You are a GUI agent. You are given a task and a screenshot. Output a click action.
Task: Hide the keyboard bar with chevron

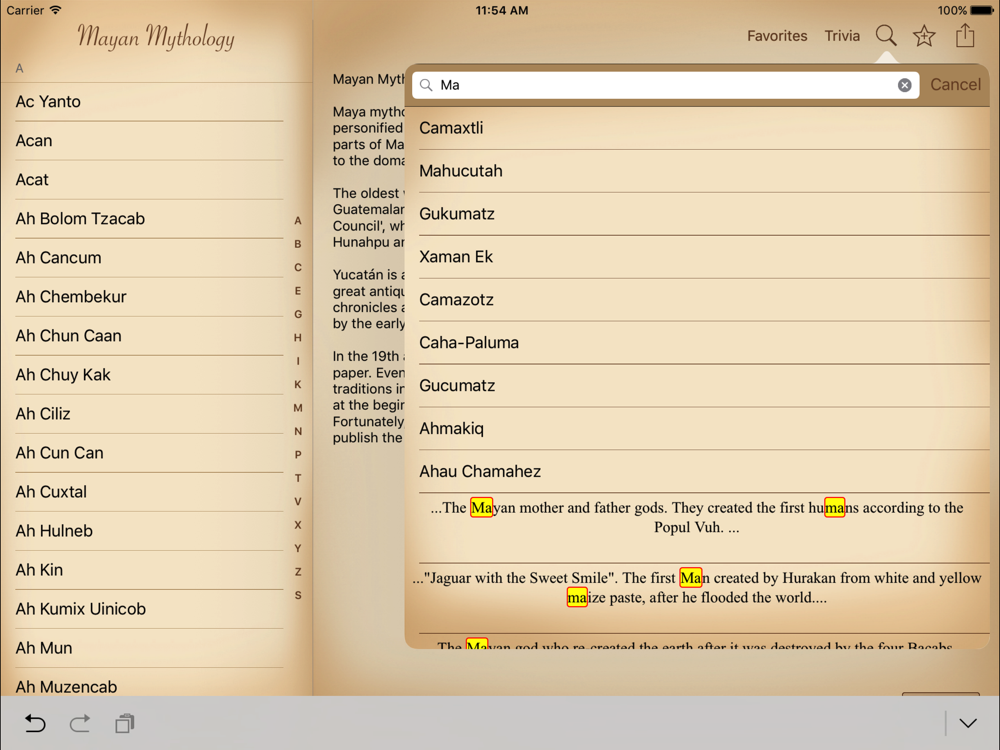pyautogui.click(x=968, y=723)
